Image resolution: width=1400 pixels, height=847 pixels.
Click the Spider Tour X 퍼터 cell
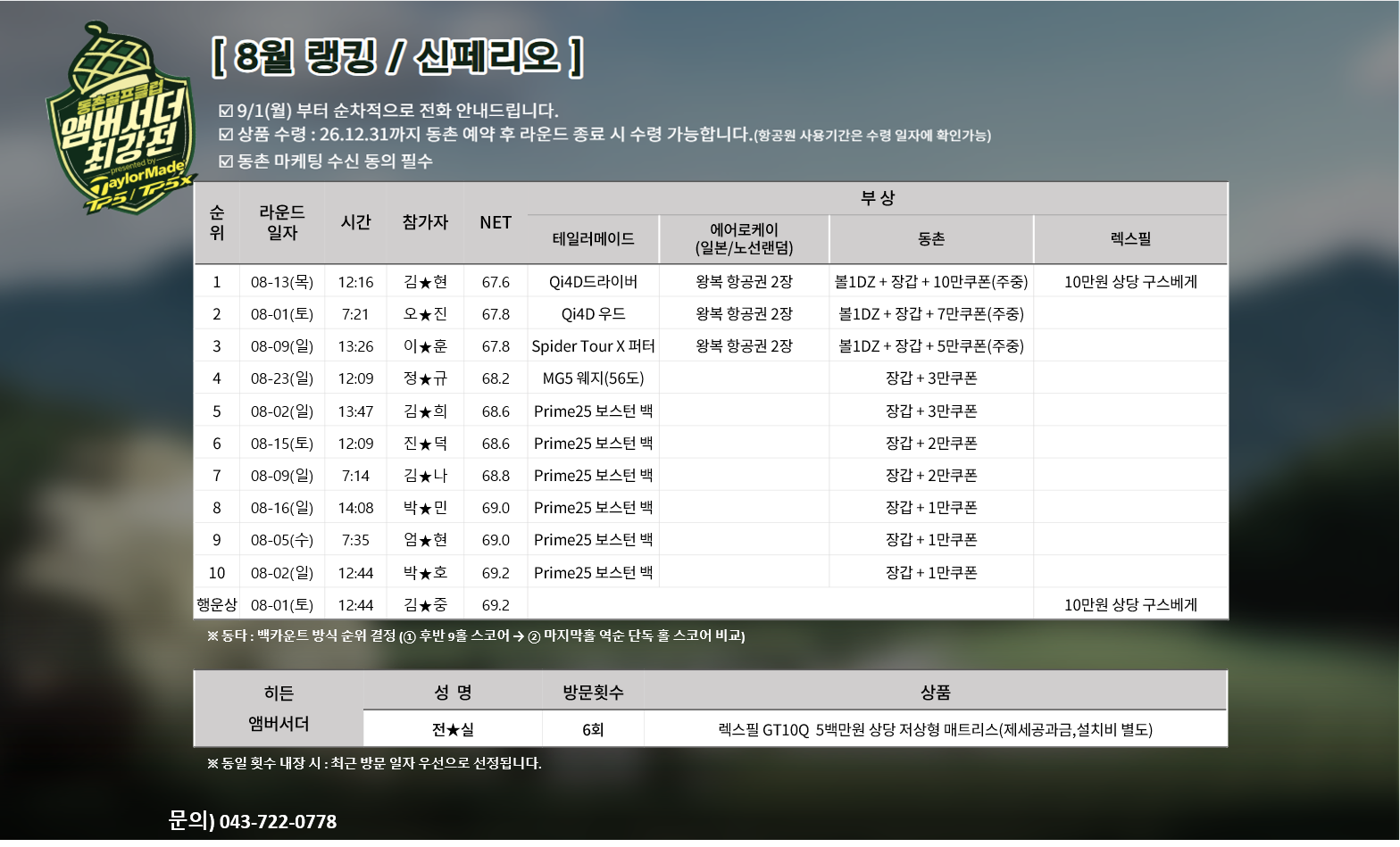pyautogui.click(x=593, y=346)
